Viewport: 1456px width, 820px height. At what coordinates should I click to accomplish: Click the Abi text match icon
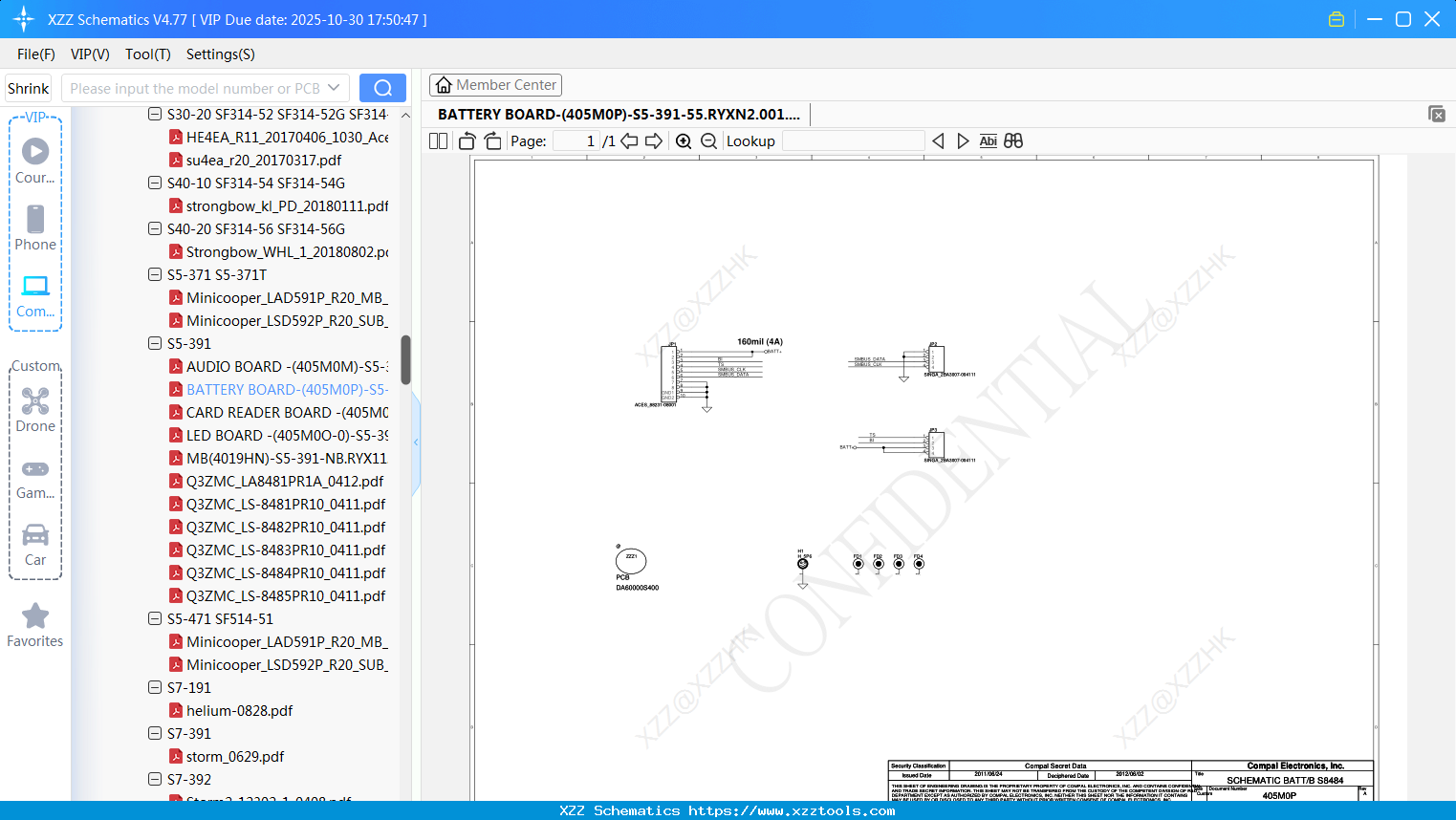tap(988, 141)
